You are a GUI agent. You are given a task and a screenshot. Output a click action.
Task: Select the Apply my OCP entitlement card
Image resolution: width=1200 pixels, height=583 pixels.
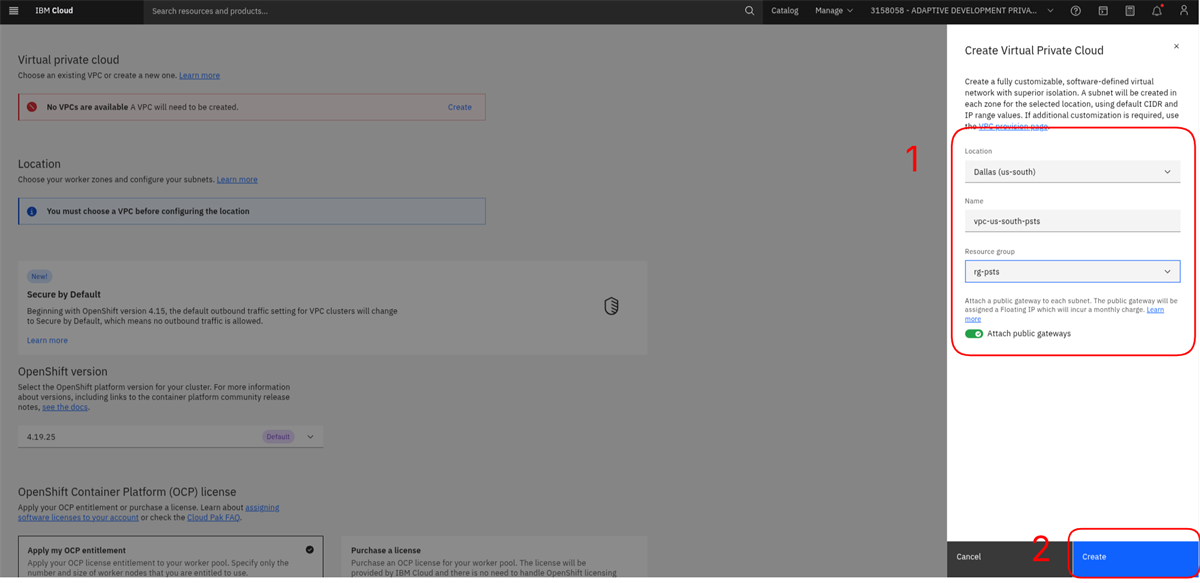click(171, 558)
